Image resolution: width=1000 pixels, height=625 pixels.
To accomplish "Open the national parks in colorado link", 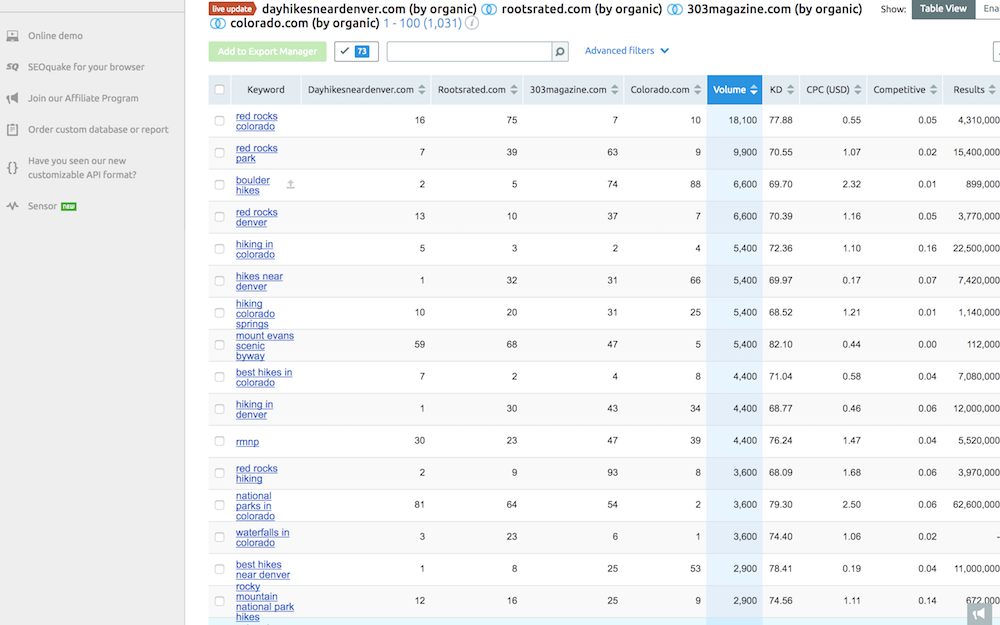I will (255, 506).
